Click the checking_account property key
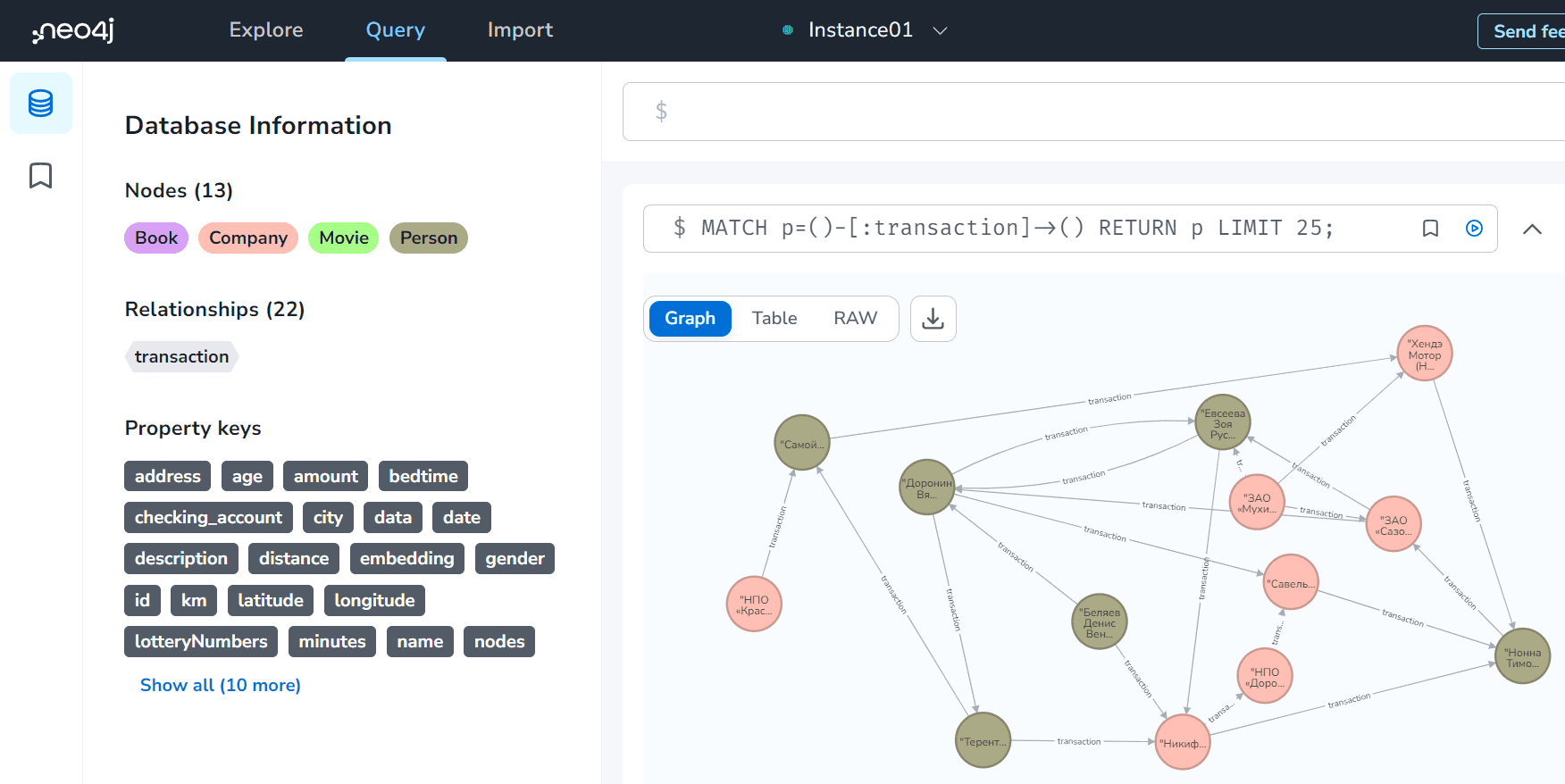1565x784 pixels. pyautogui.click(x=208, y=518)
